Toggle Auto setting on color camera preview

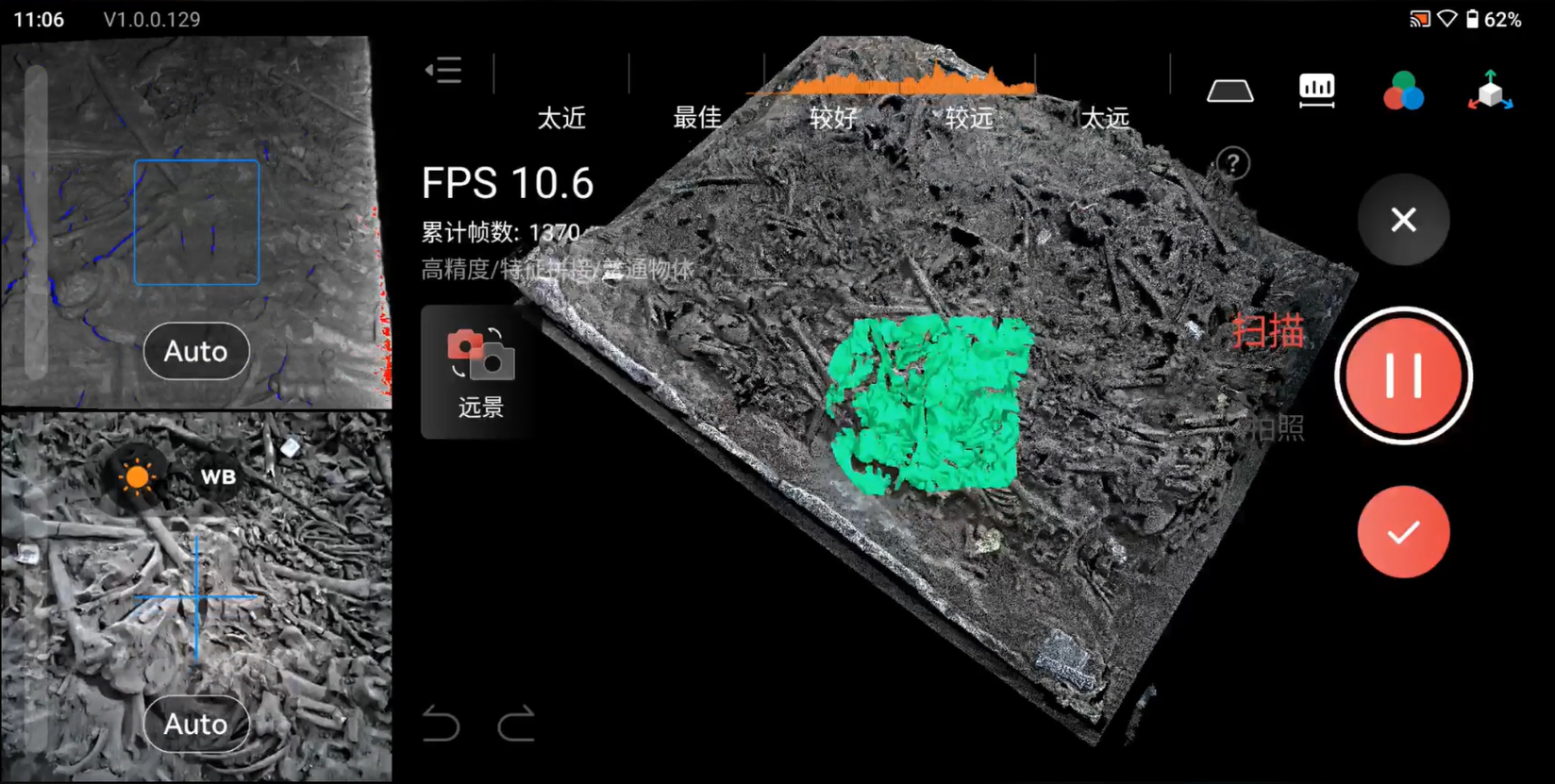[196, 724]
